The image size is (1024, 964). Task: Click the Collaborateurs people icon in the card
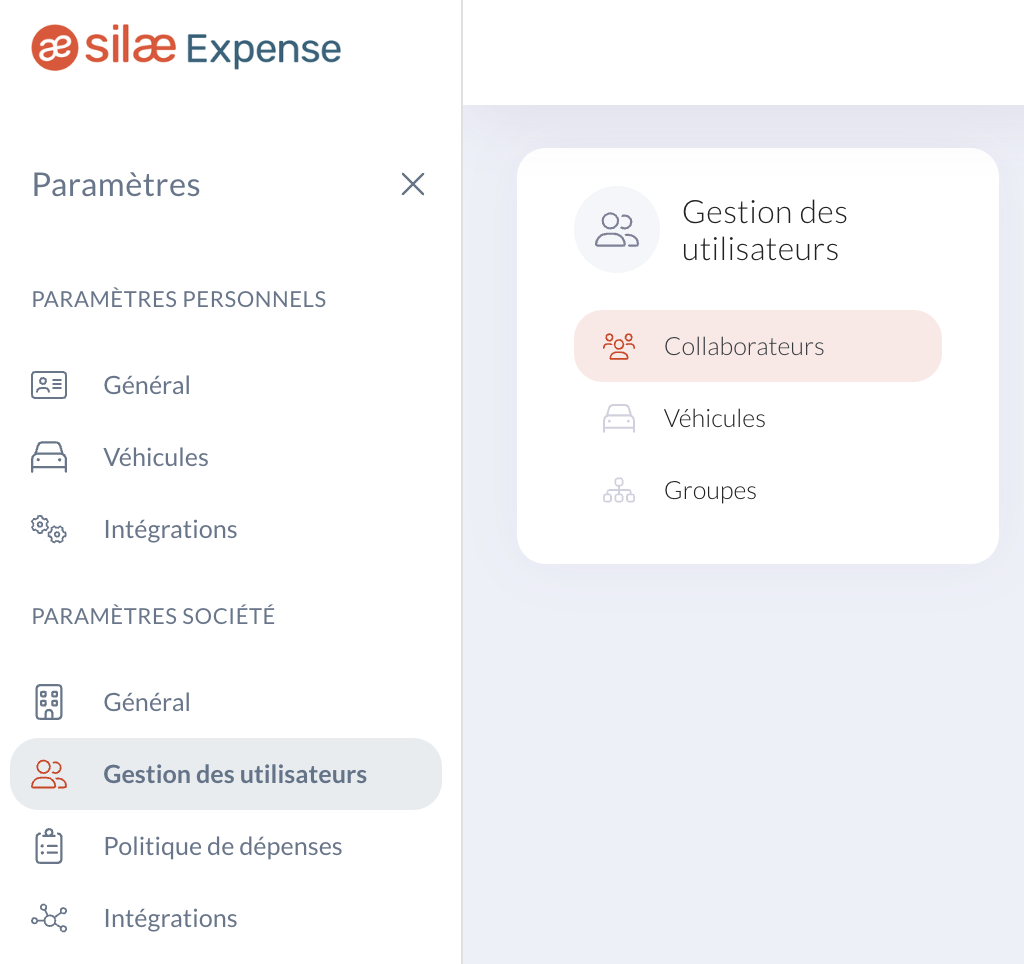coord(618,346)
